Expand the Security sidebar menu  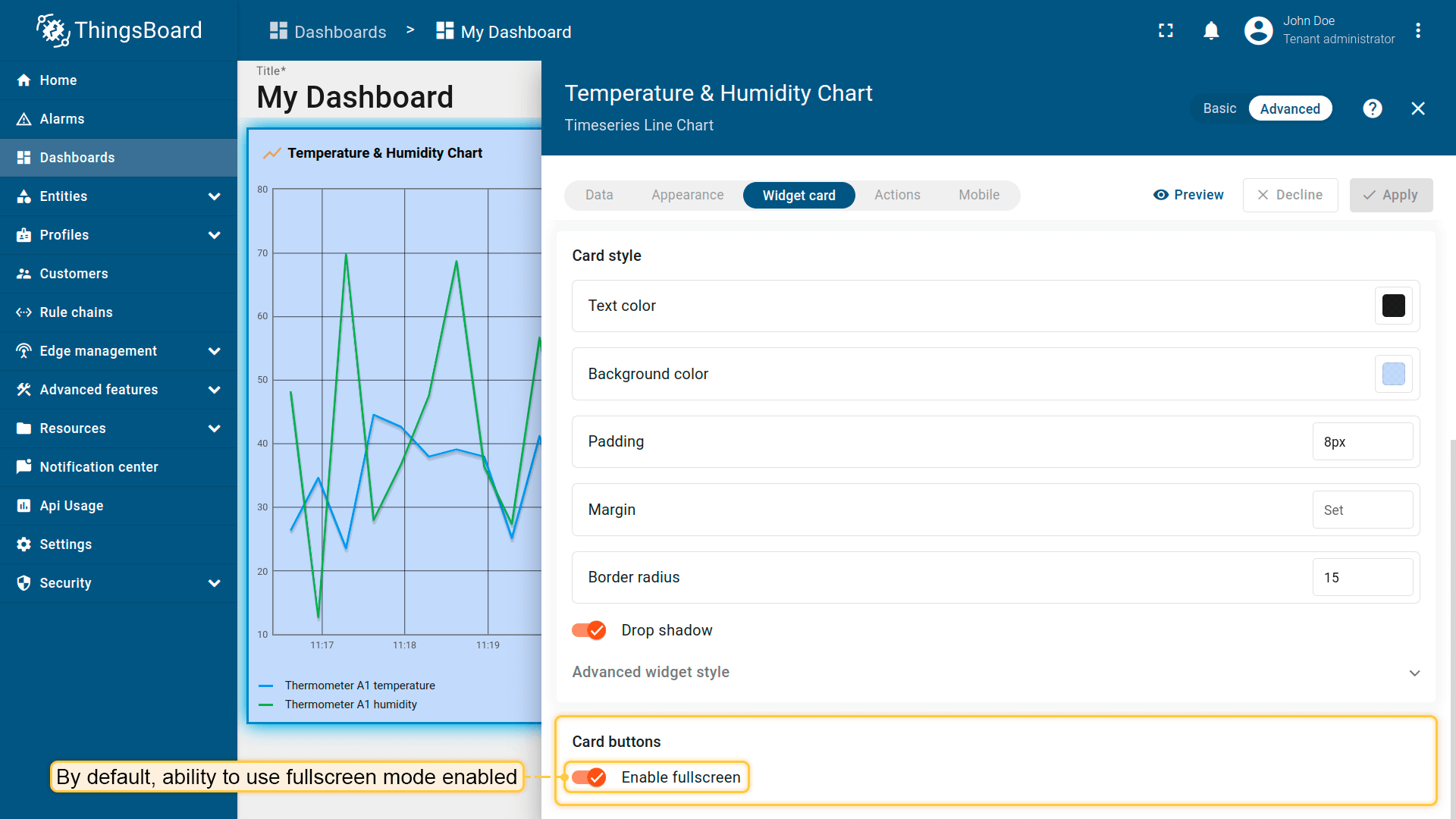(x=214, y=583)
